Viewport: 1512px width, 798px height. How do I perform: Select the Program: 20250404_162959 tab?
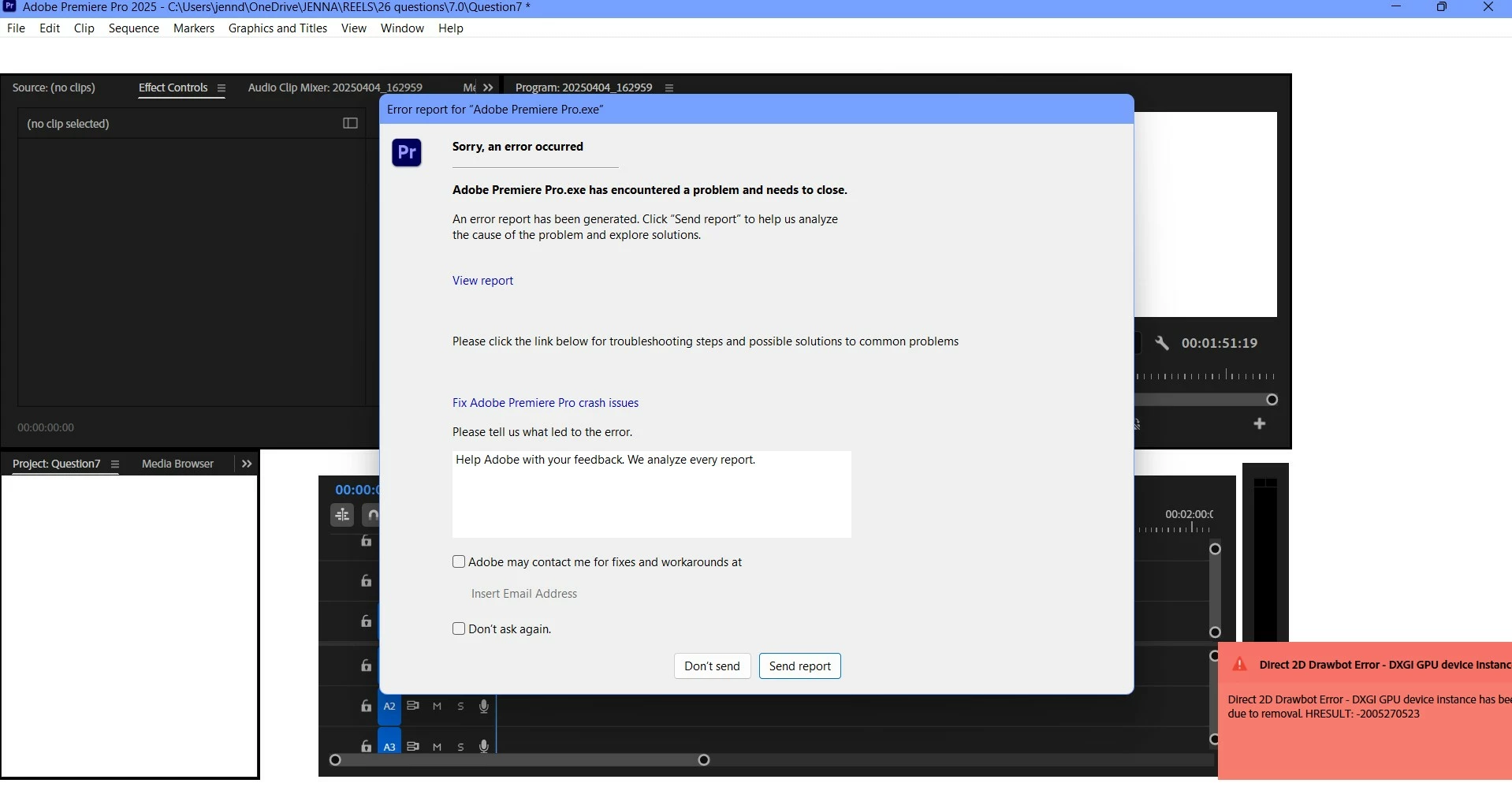pyautogui.click(x=583, y=88)
